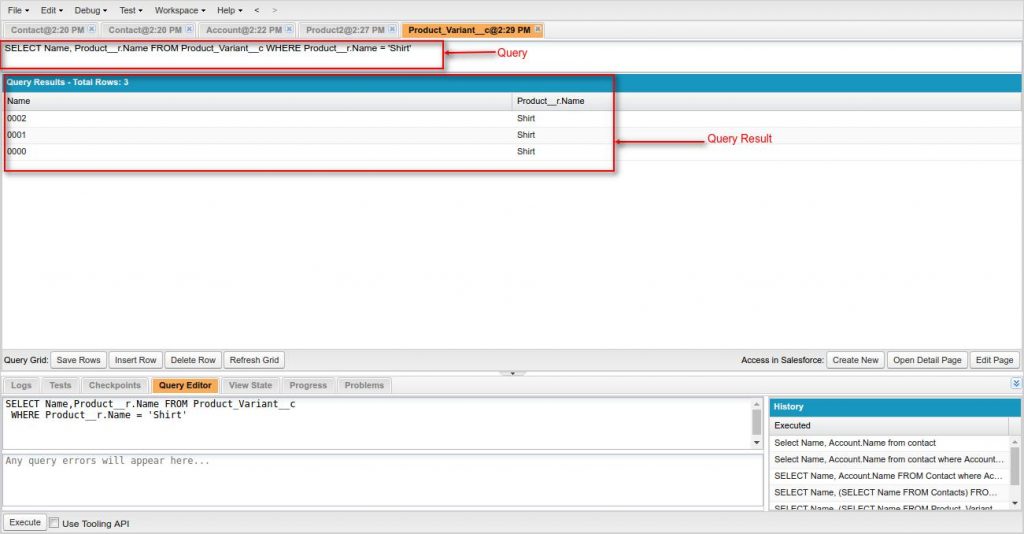1024x534 pixels.
Task: Expand the Debug menu
Action: (x=90, y=10)
